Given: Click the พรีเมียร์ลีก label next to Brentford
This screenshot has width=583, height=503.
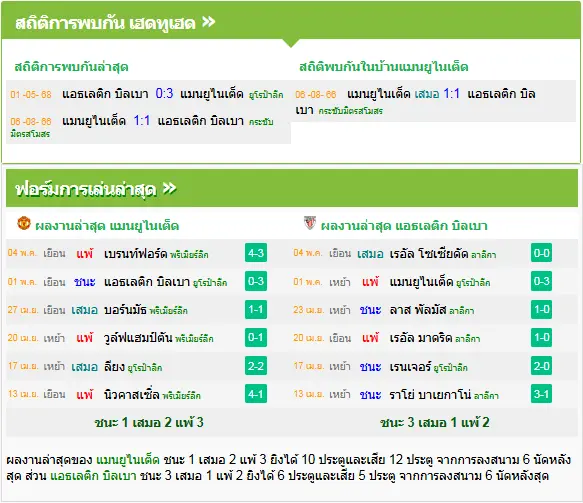Looking at the screenshot, I should (189, 255).
